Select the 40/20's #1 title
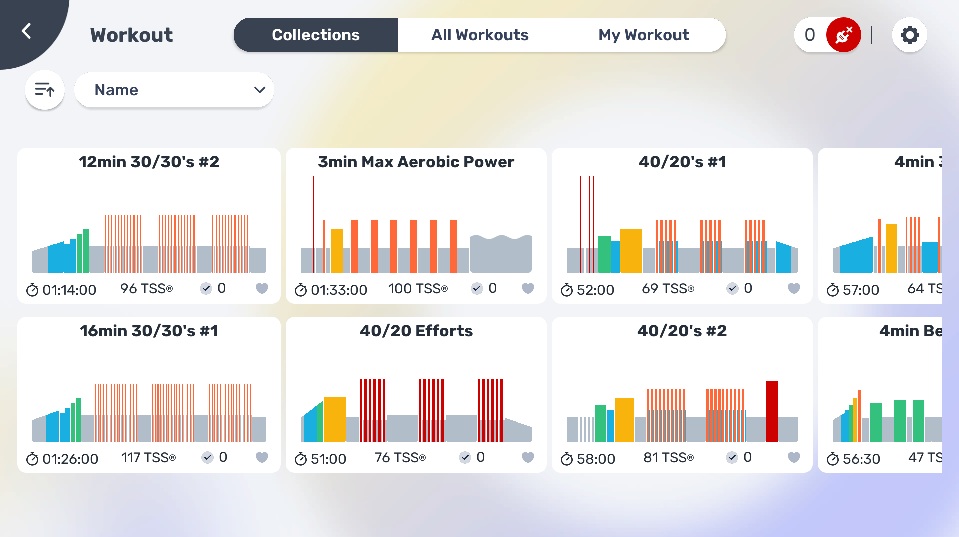The height and width of the screenshot is (537, 959). coord(682,161)
